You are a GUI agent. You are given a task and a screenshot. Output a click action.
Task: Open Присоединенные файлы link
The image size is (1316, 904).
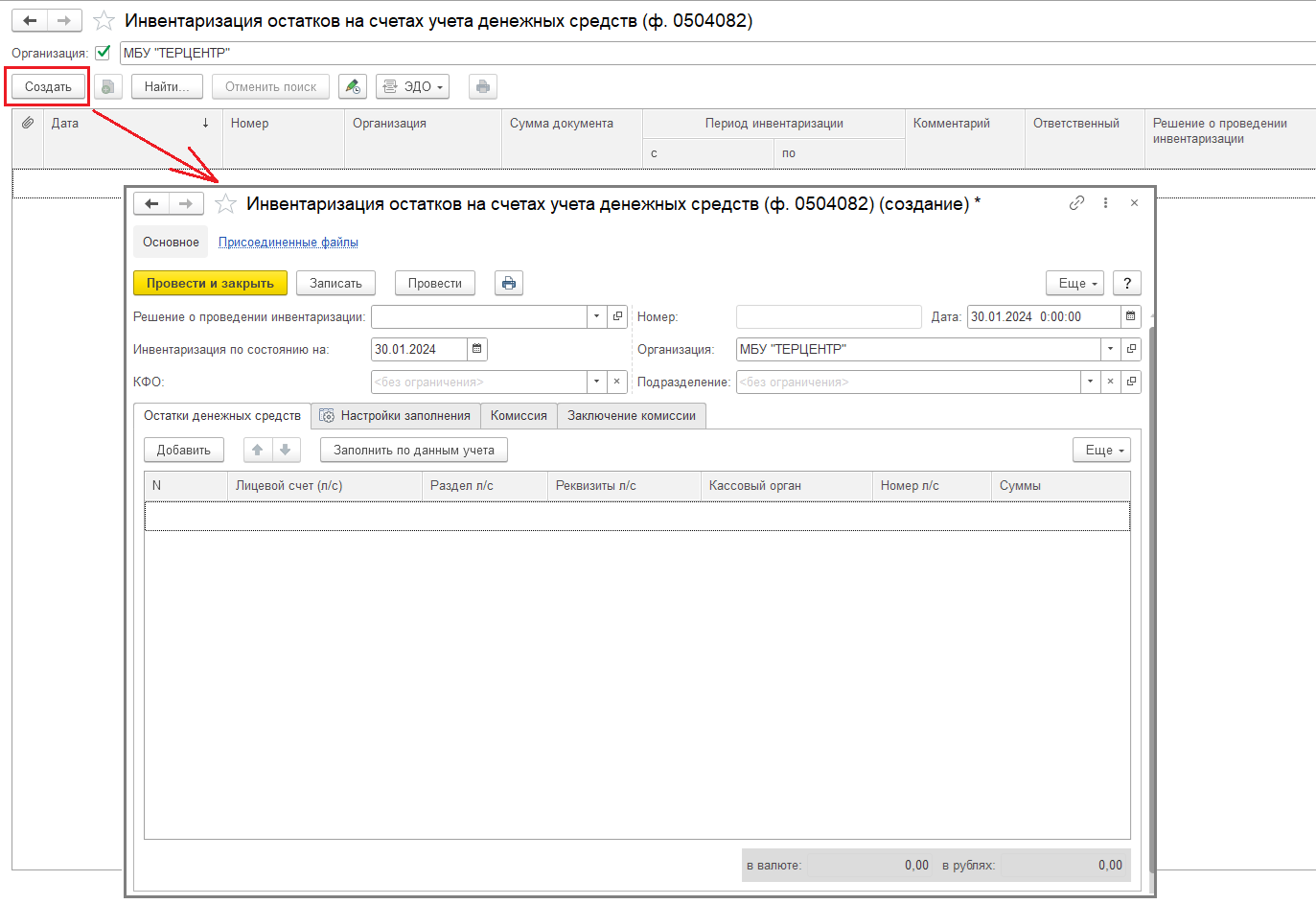[x=289, y=242]
